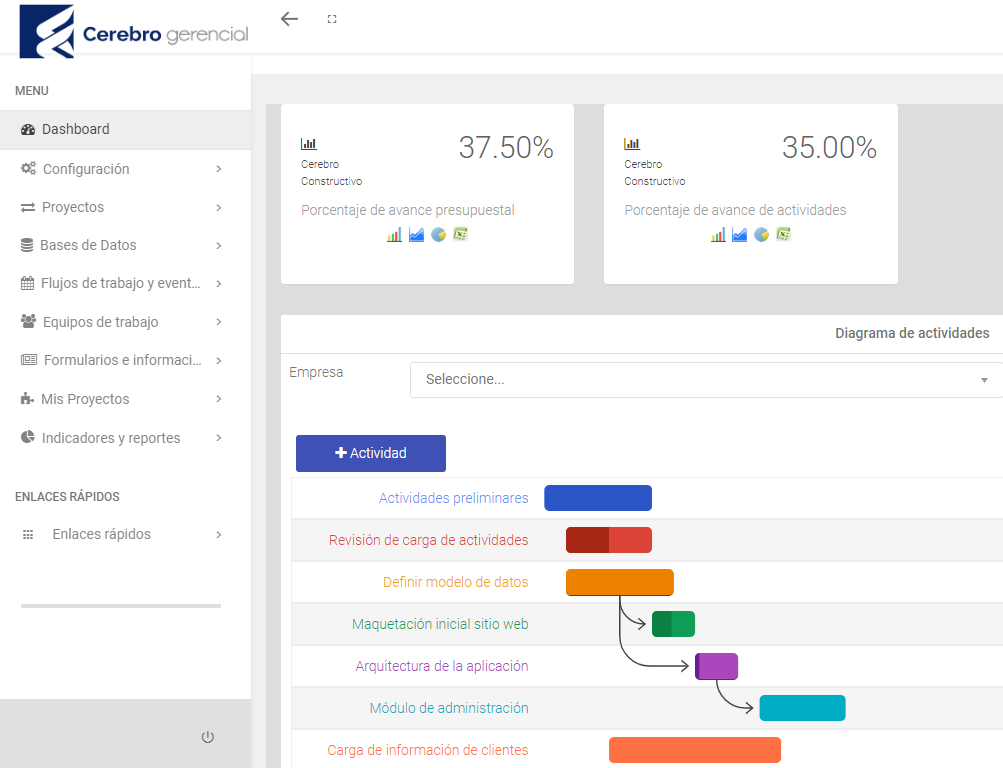Click the Actividades preliminares label link

453,498
